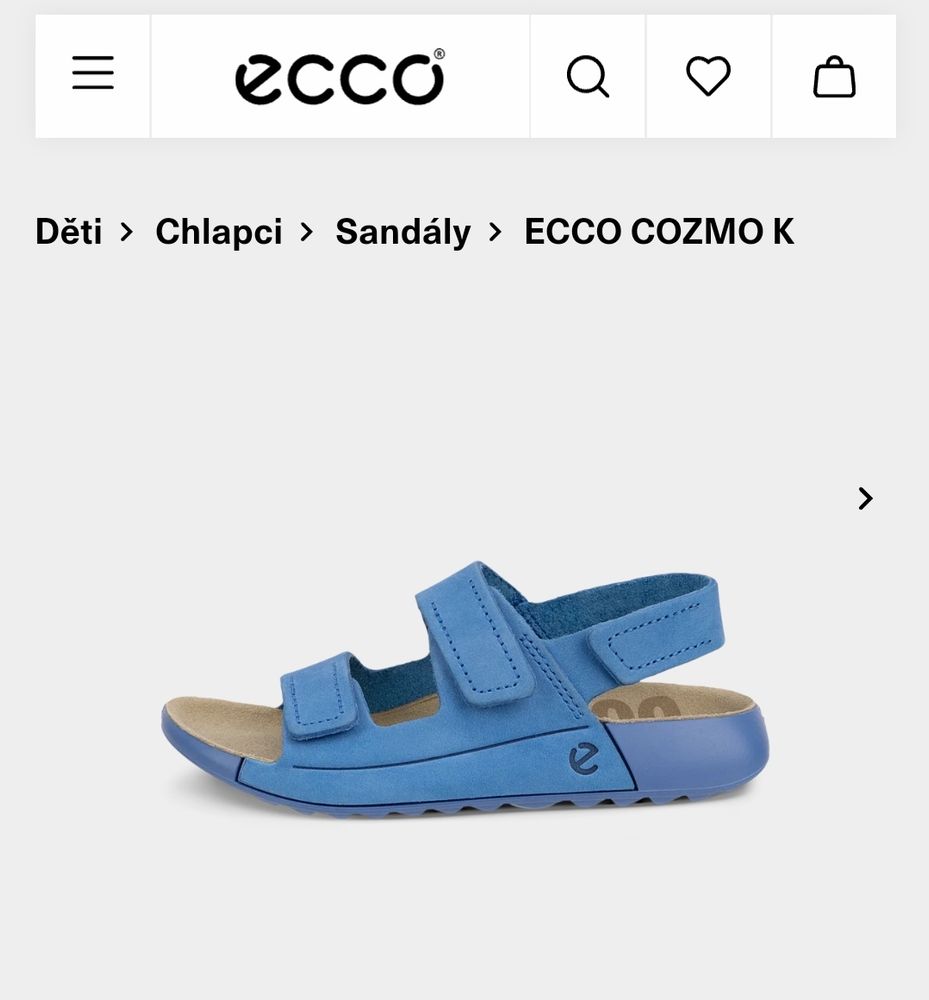Click the chevron after Chlapci
The height and width of the screenshot is (1000, 929).
click(307, 232)
